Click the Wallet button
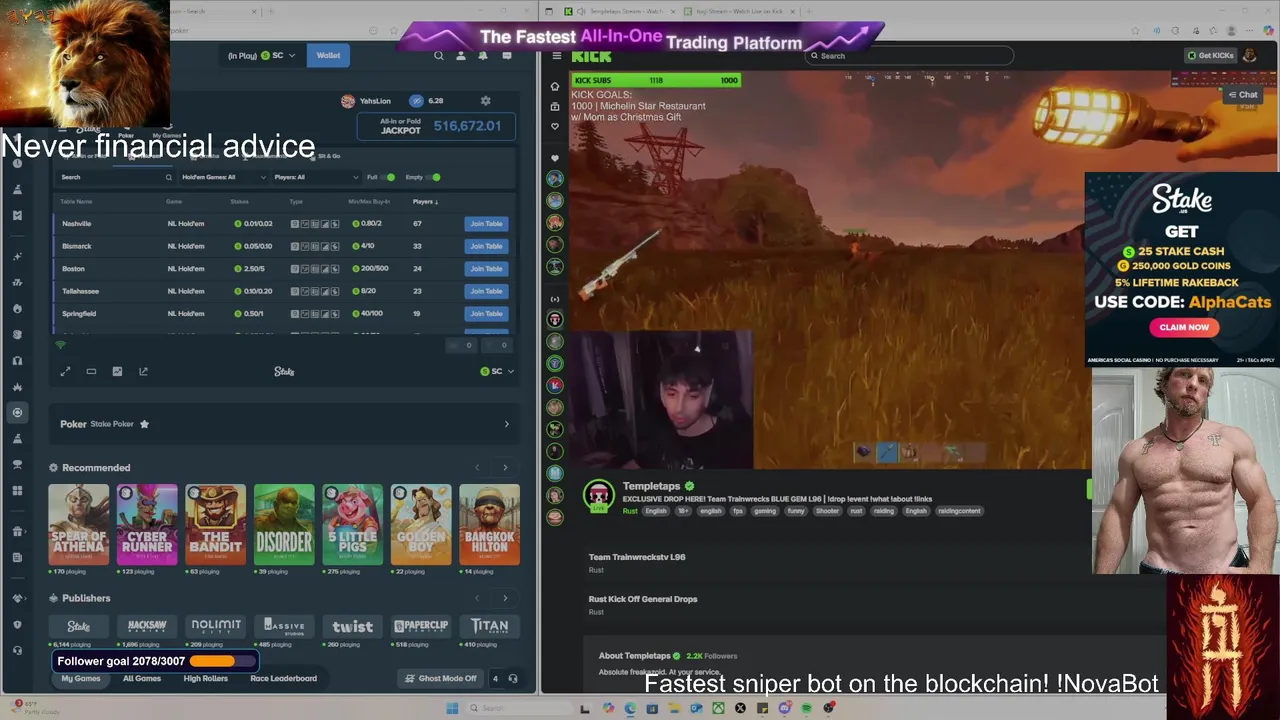Viewport: 1280px width, 720px height. [x=329, y=56]
